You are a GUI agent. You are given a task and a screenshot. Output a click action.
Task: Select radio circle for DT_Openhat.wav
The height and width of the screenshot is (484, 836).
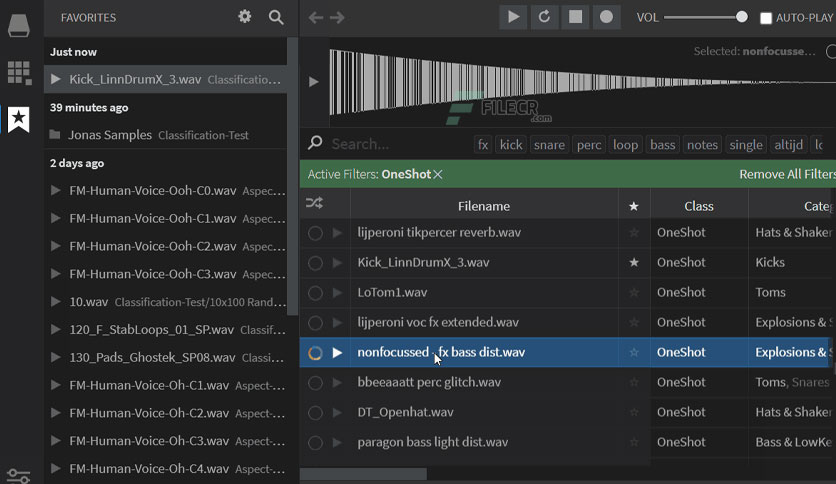[x=315, y=413]
